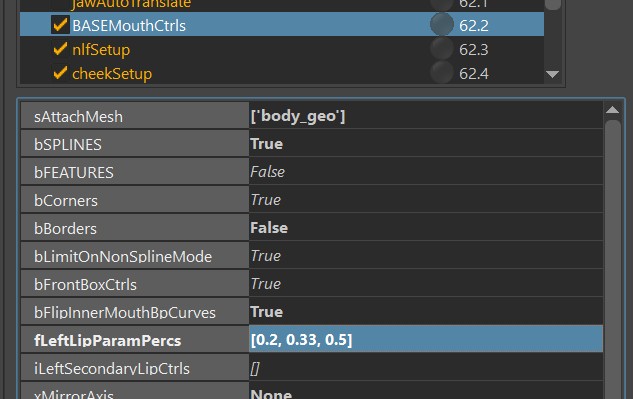The height and width of the screenshot is (399, 633).
Task: Click the round status dot beside 62.3
Action: point(442,48)
